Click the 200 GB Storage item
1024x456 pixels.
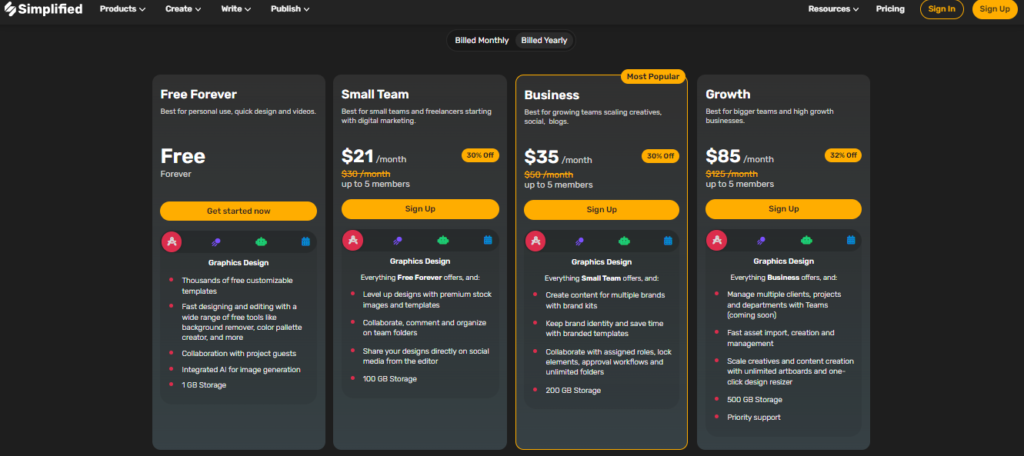pos(573,390)
